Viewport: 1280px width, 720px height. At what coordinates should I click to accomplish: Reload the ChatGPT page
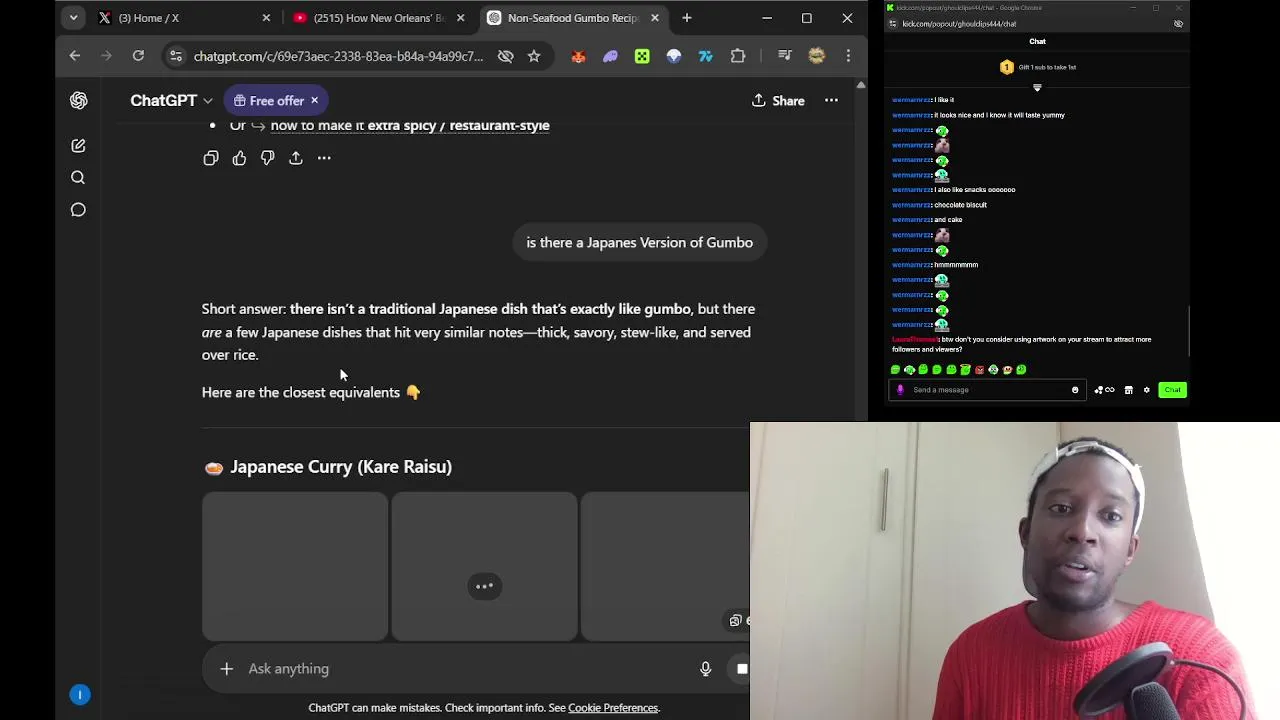point(138,56)
